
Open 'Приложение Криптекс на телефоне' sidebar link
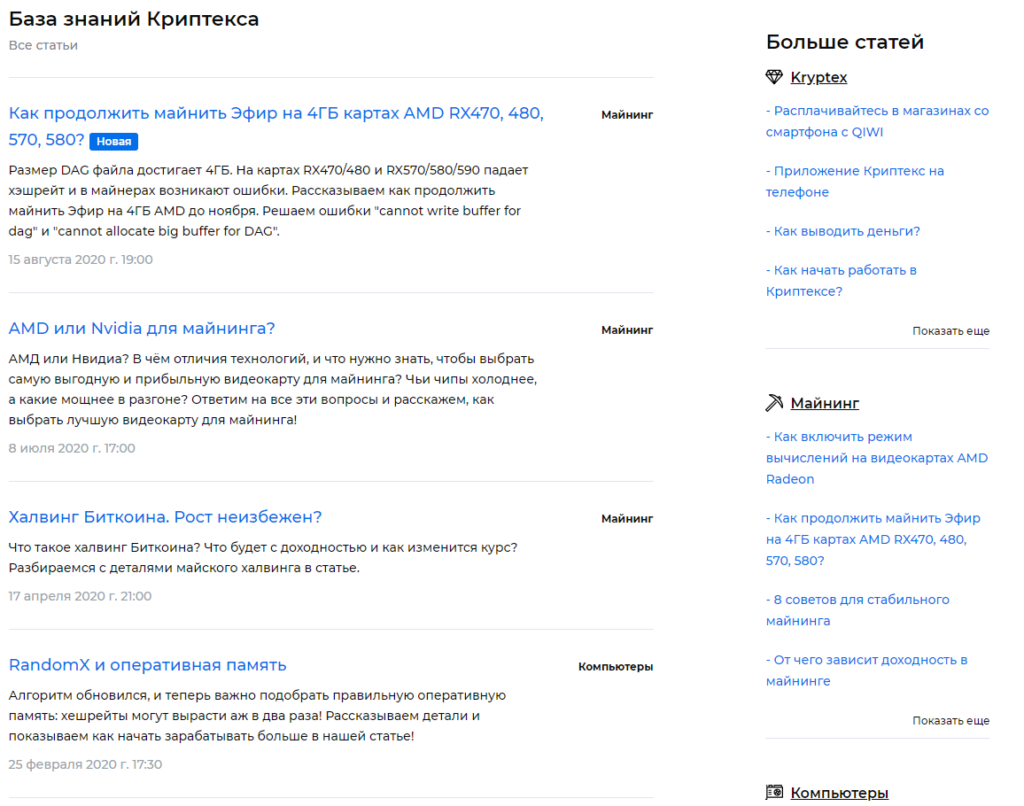854,181
